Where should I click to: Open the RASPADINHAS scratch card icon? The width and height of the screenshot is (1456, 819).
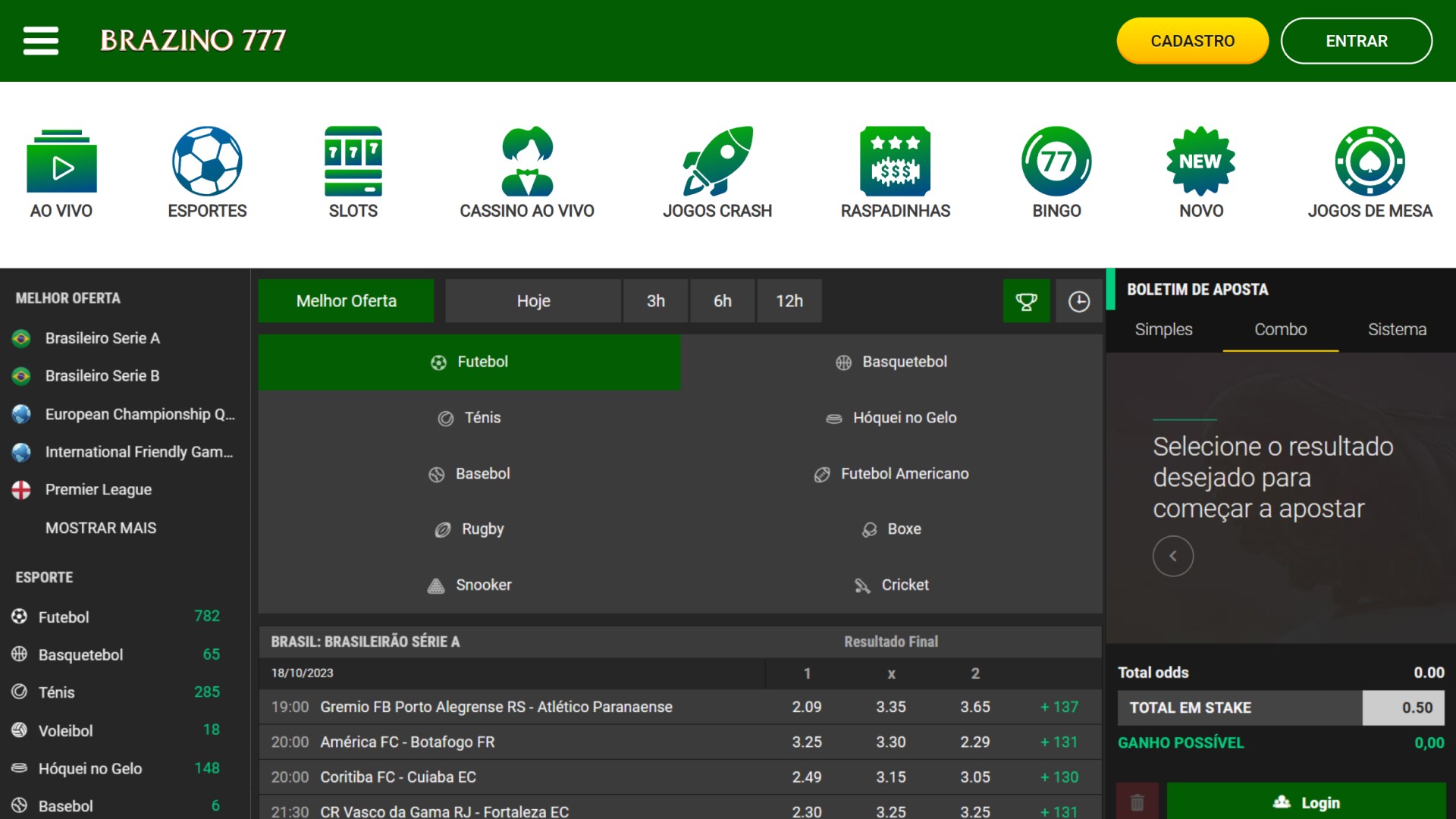(x=896, y=161)
